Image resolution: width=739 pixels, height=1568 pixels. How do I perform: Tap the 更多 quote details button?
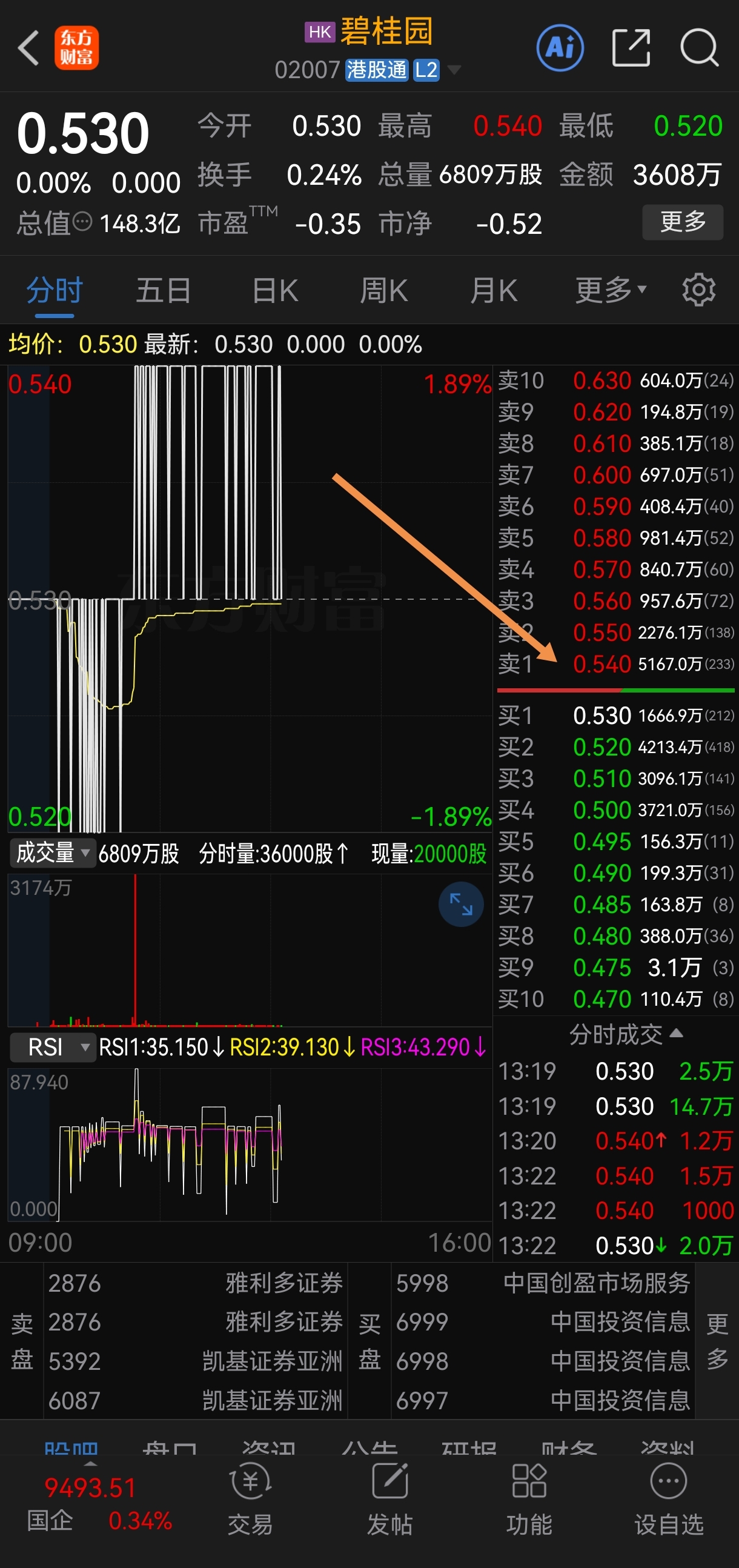coord(683,222)
